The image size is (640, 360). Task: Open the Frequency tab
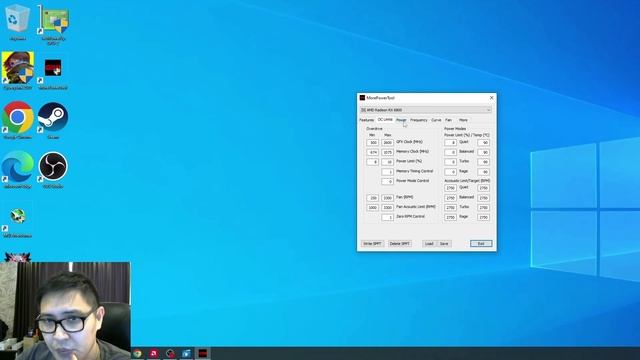tap(419, 120)
